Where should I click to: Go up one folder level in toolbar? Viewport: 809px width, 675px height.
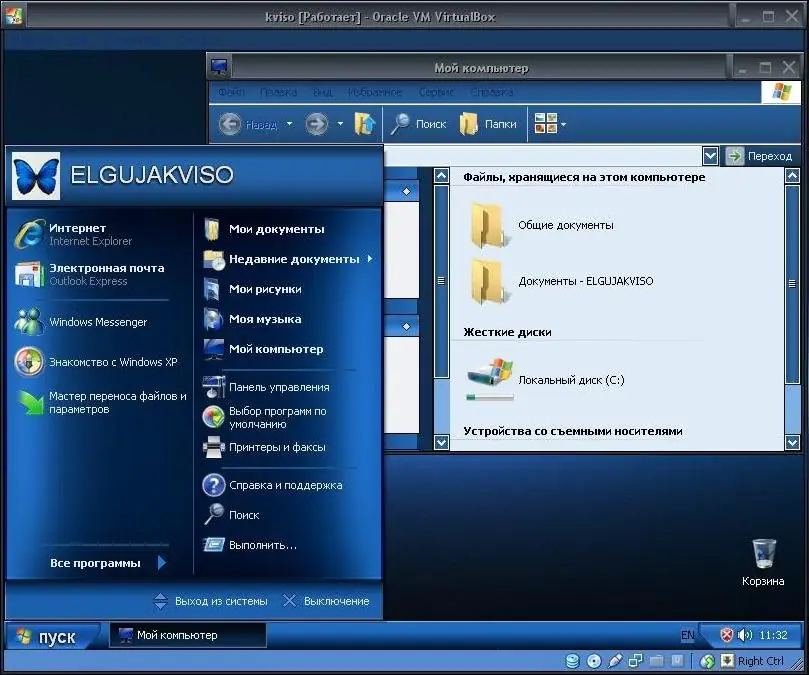(364, 124)
